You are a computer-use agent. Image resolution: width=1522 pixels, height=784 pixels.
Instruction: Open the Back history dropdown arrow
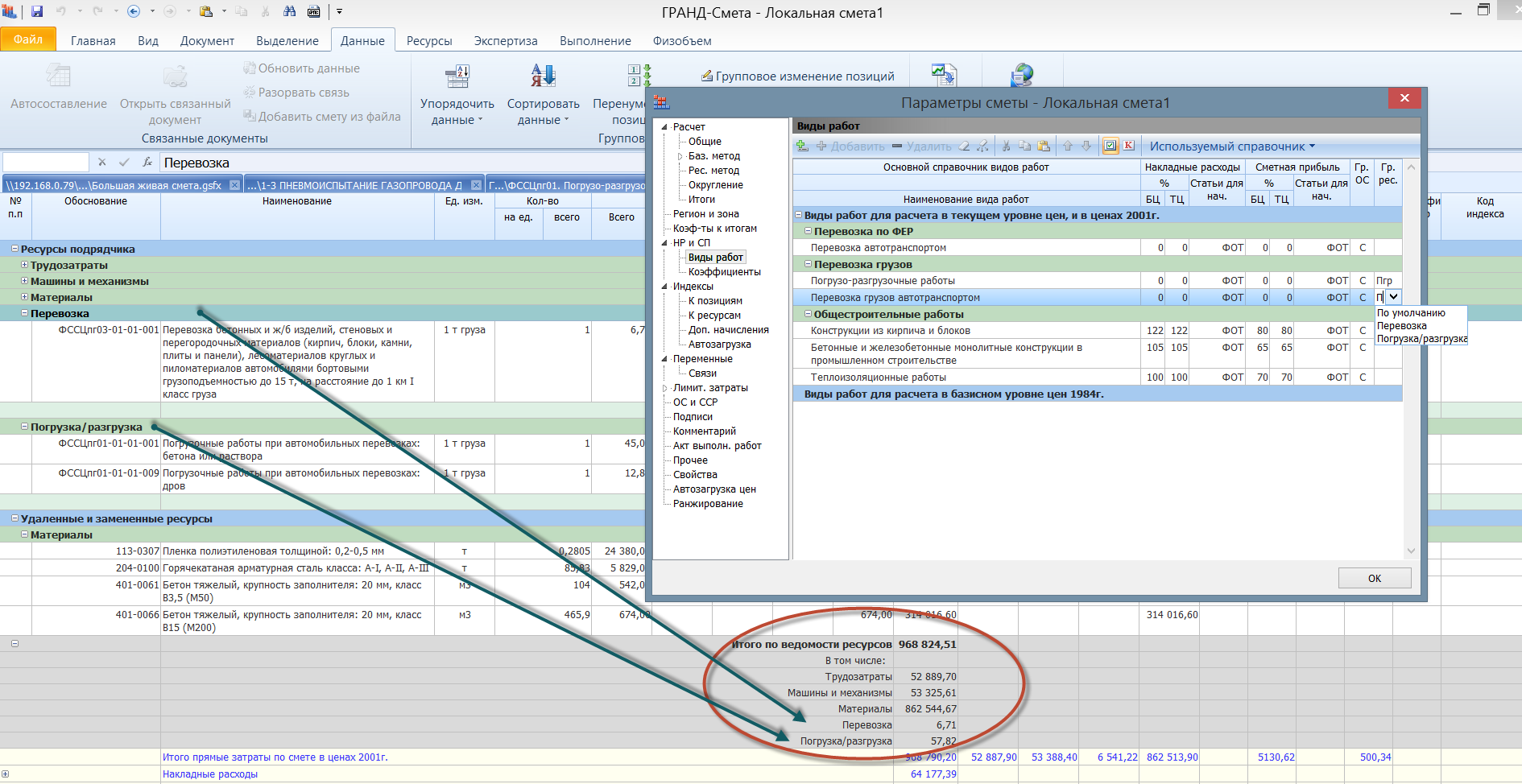click(151, 11)
